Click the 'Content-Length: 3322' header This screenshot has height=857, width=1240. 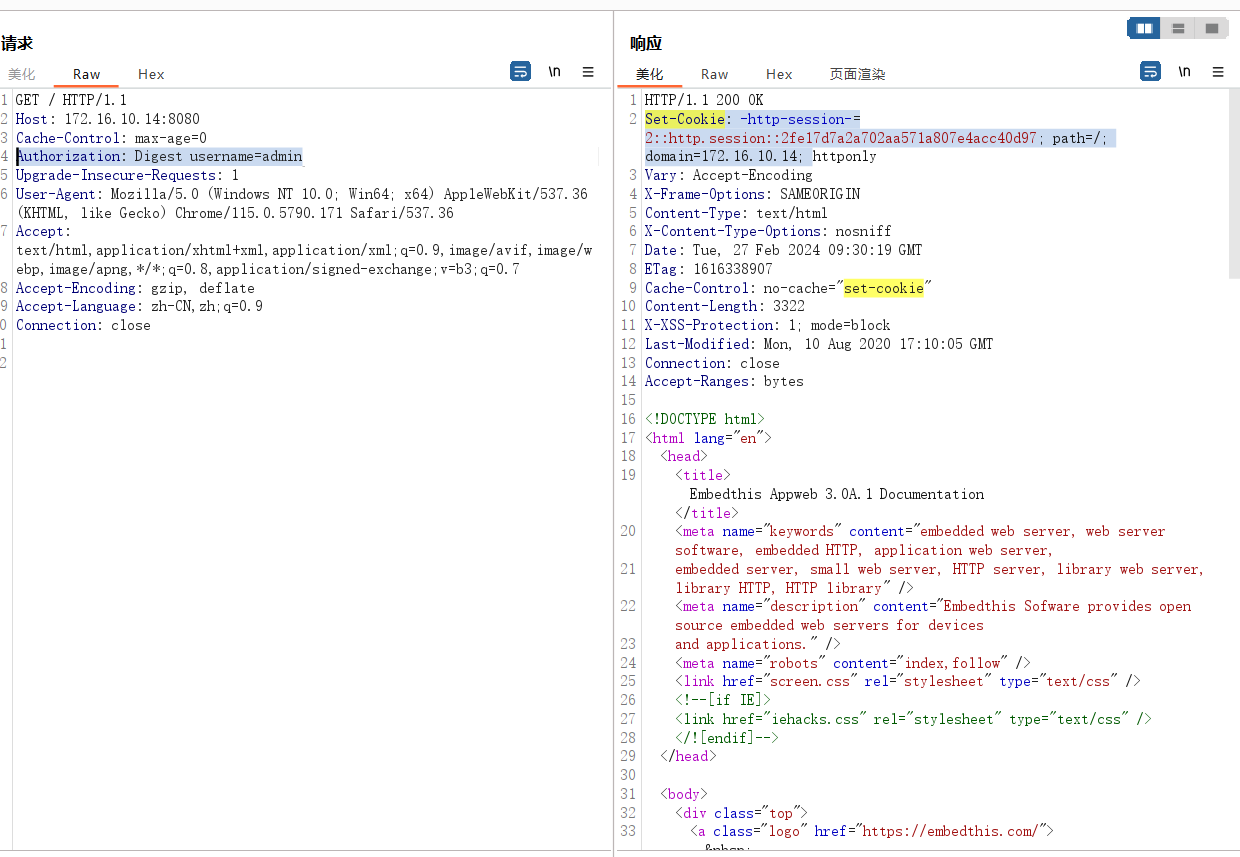pyautogui.click(x=725, y=306)
